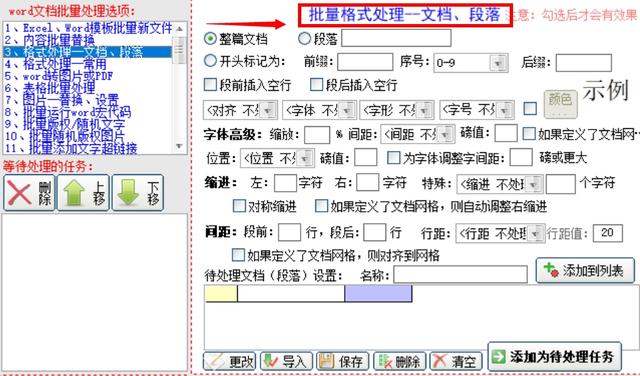Open the 字体 font dropdown
Screen dimensions: 640x376
click(320, 110)
